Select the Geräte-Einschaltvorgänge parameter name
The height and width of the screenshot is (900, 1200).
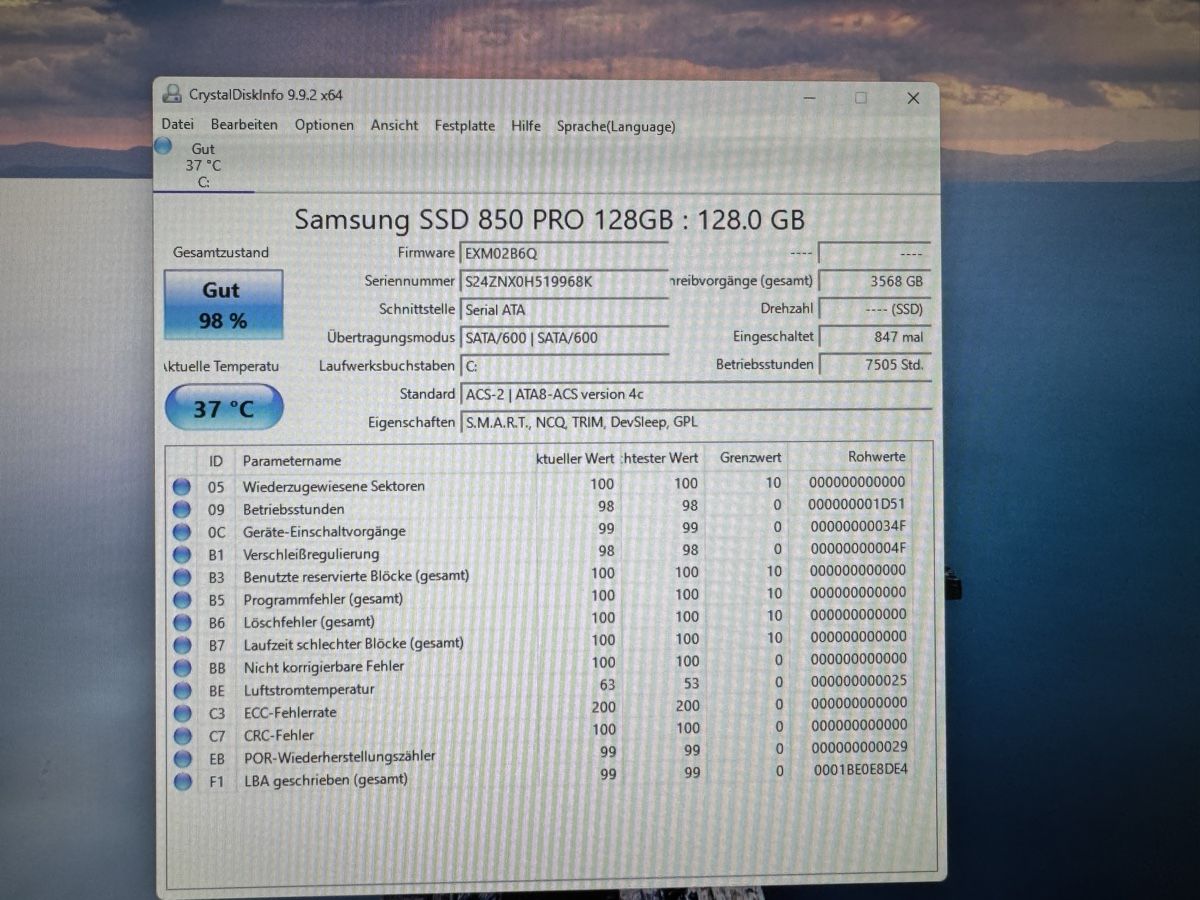pyautogui.click(x=324, y=531)
